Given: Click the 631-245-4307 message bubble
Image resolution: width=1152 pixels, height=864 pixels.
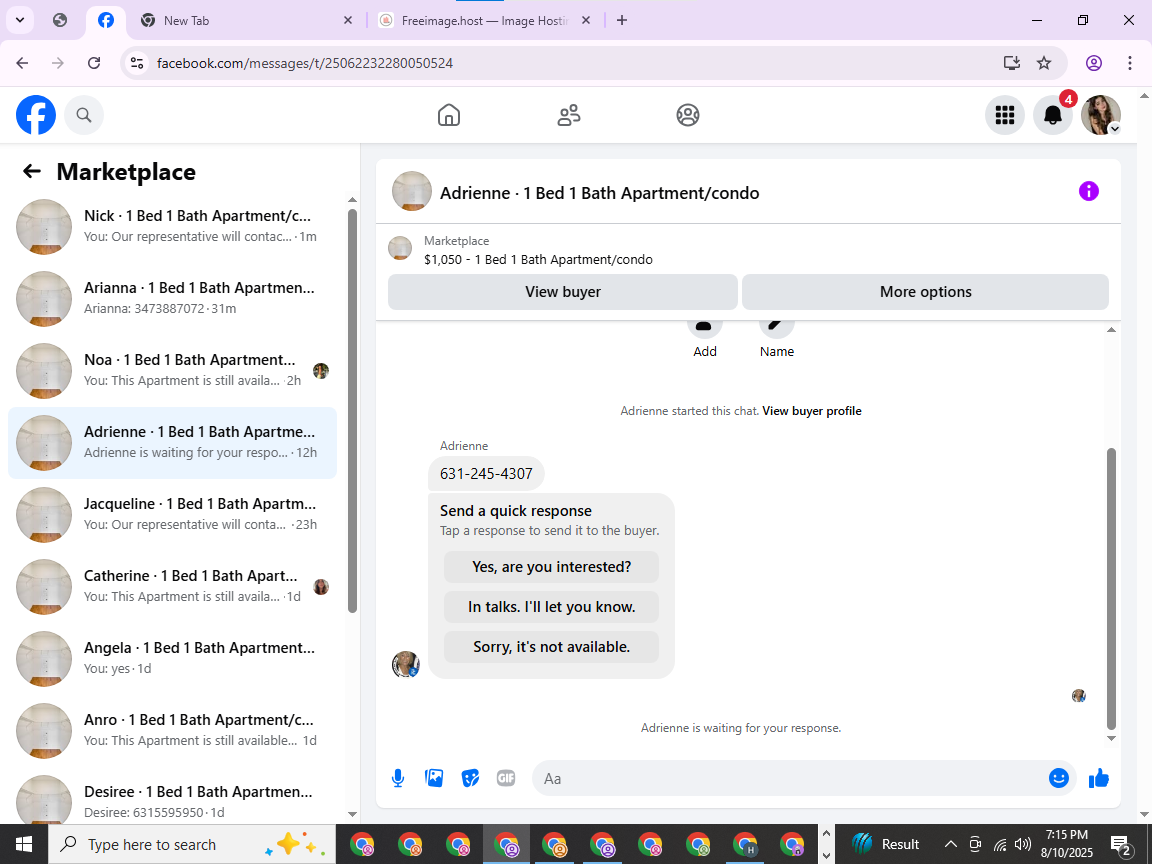Looking at the screenshot, I should pos(486,474).
